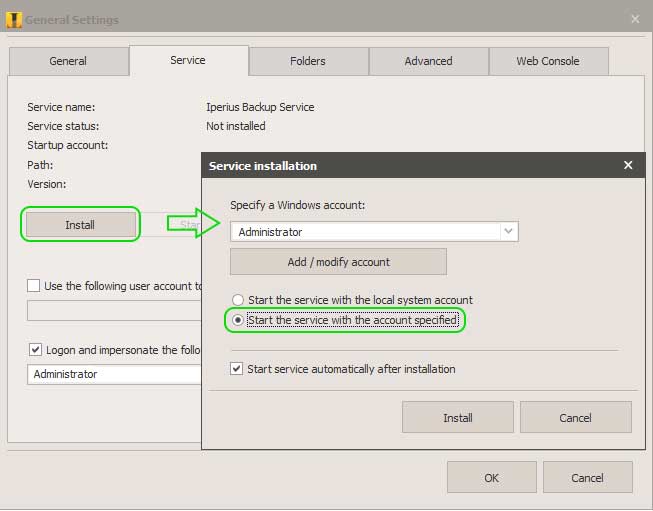Switch to the General tab
Screen dimensions: 653x511
68,61
